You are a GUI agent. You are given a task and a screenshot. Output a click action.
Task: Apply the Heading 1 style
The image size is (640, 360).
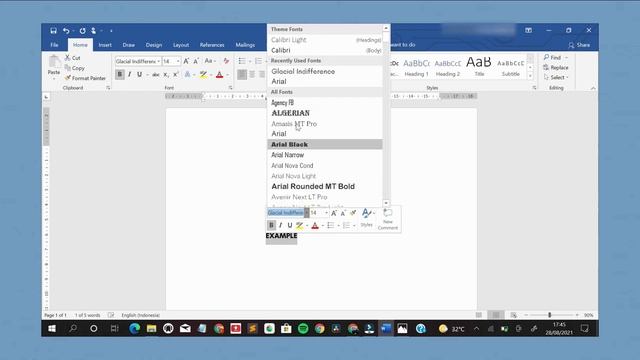coord(416,68)
